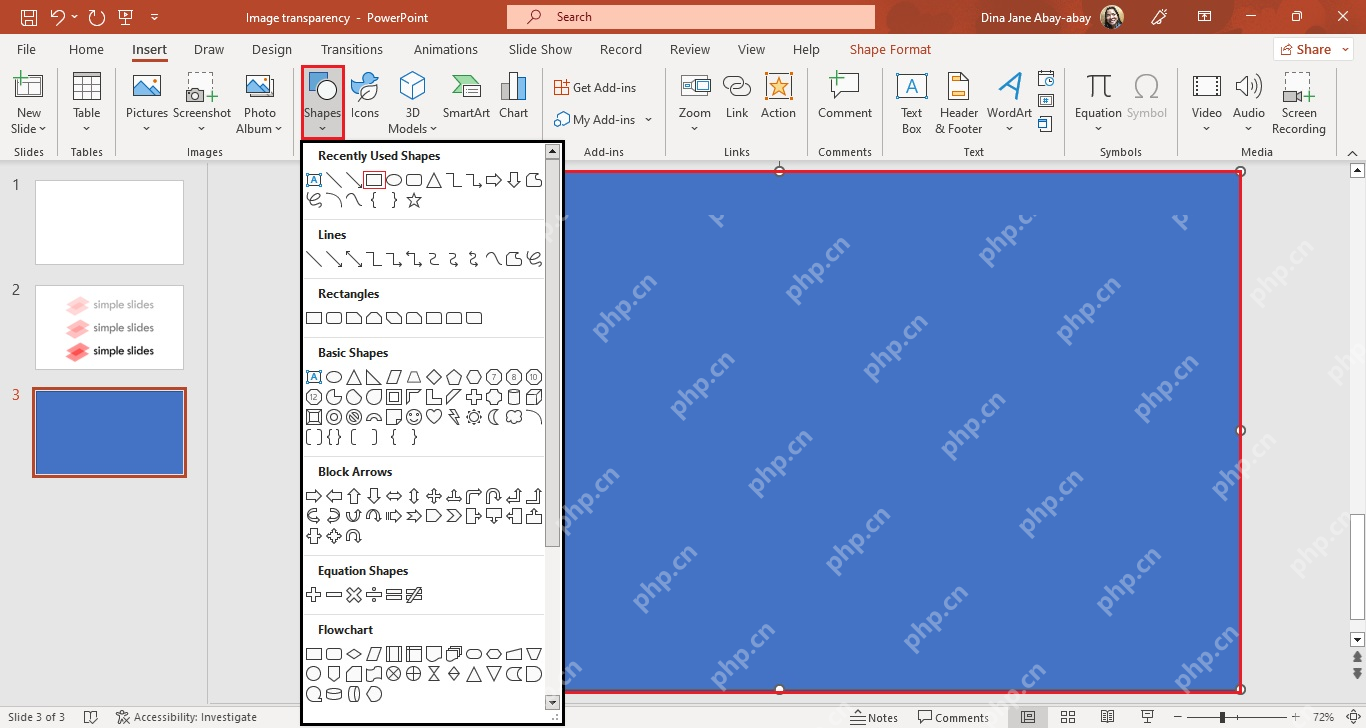Toggle the Comments pane in status bar
Image resolution: width=1366 pixels, height=728 pixels.
[x=953, y=717]
